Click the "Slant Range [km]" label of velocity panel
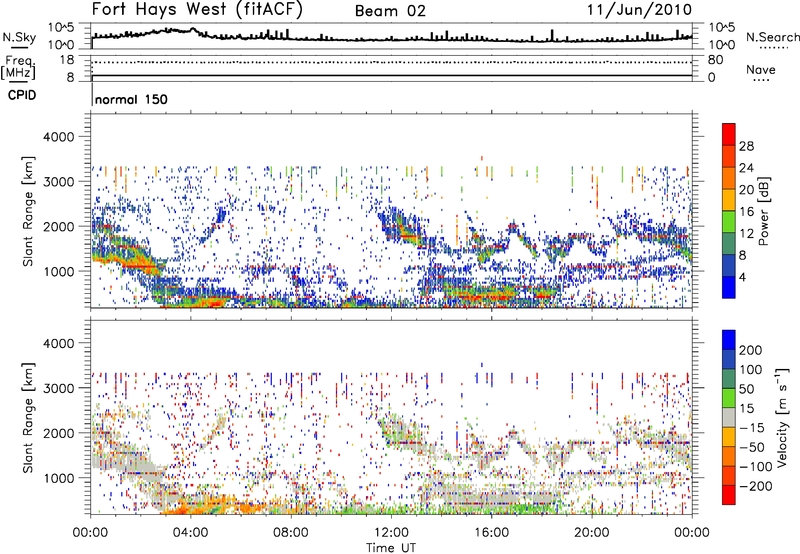Viewport: 800px width, 554px height. (x=28, y=417)
